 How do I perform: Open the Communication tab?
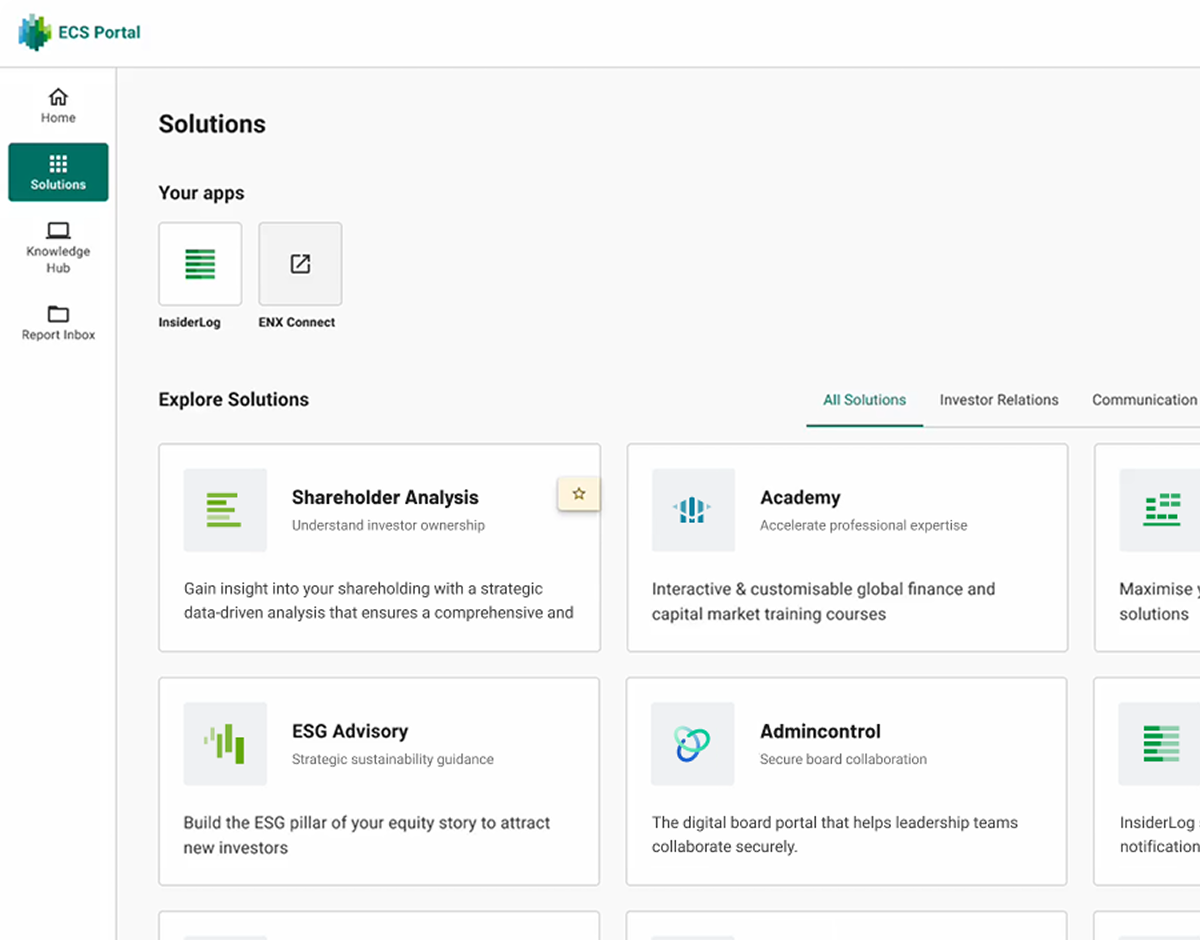tap(1144, 400)
